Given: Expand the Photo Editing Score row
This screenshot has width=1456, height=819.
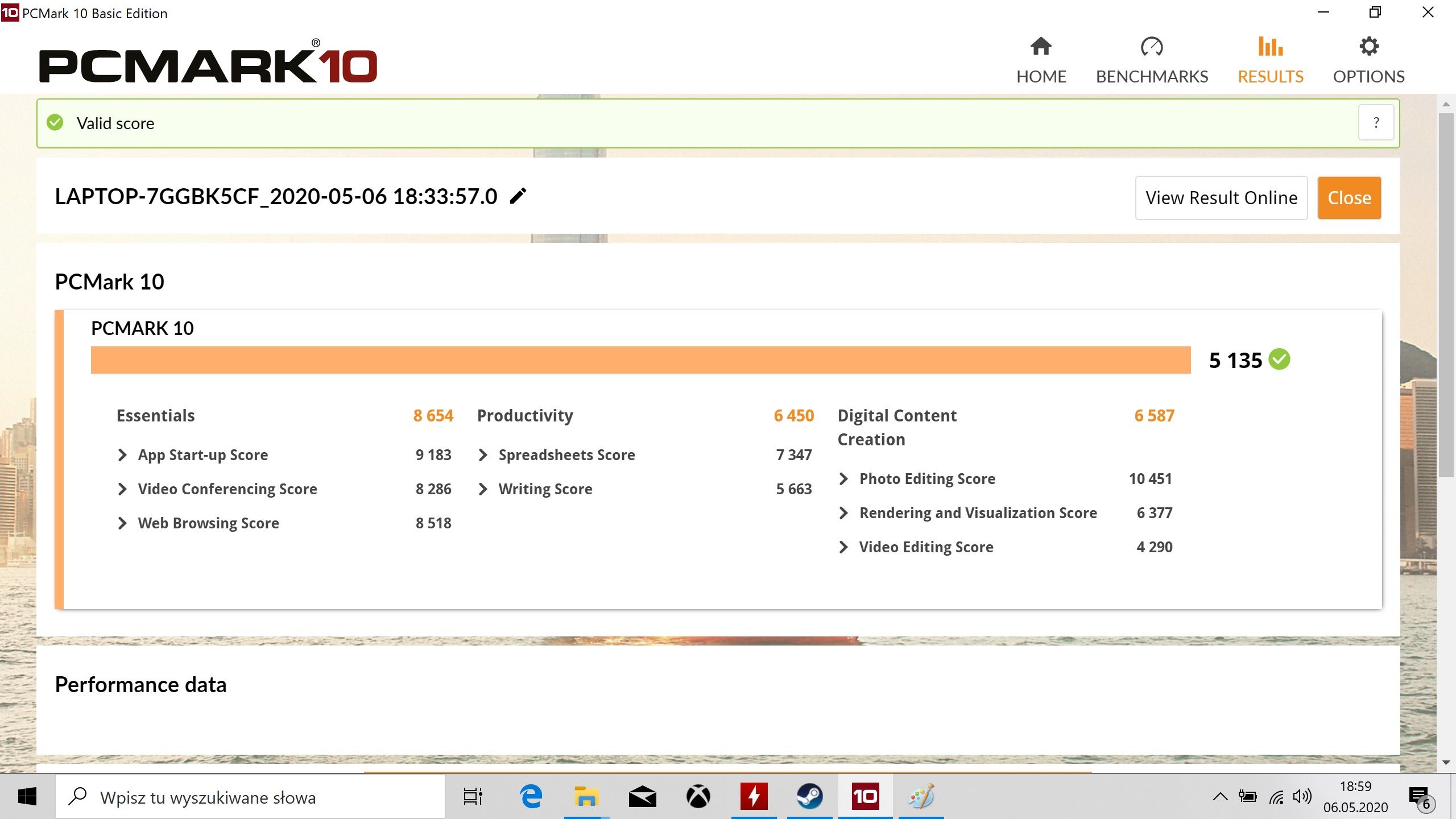Looking at the screenshot, I should tap(843, 479).
